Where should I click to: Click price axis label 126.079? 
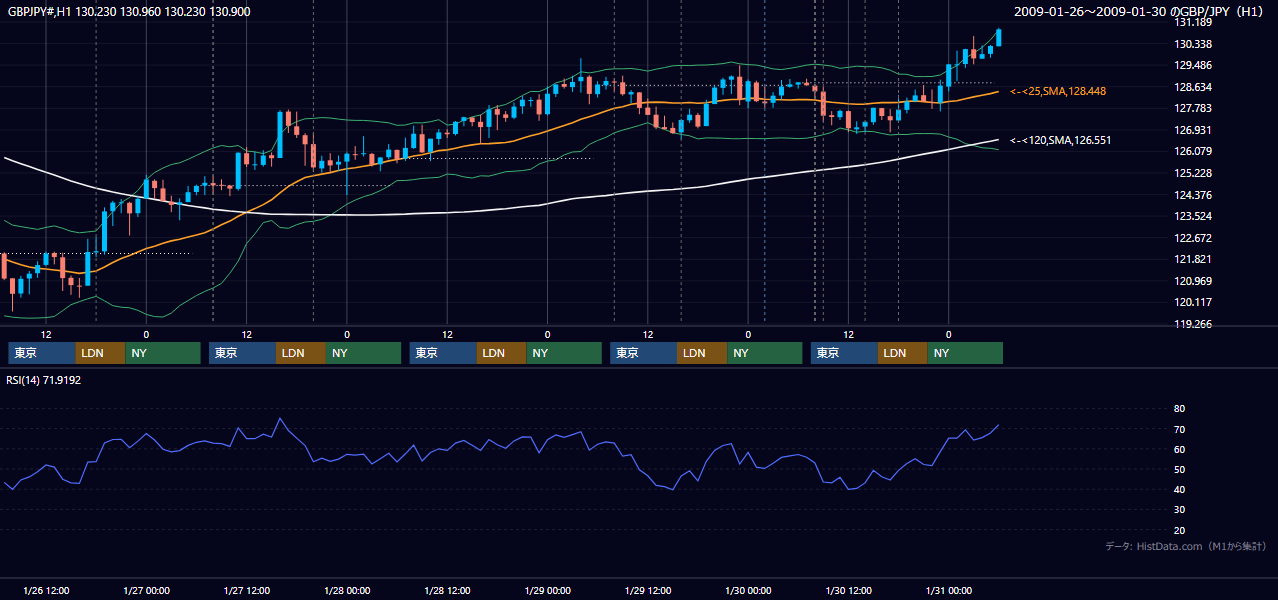pos(1193,151)
